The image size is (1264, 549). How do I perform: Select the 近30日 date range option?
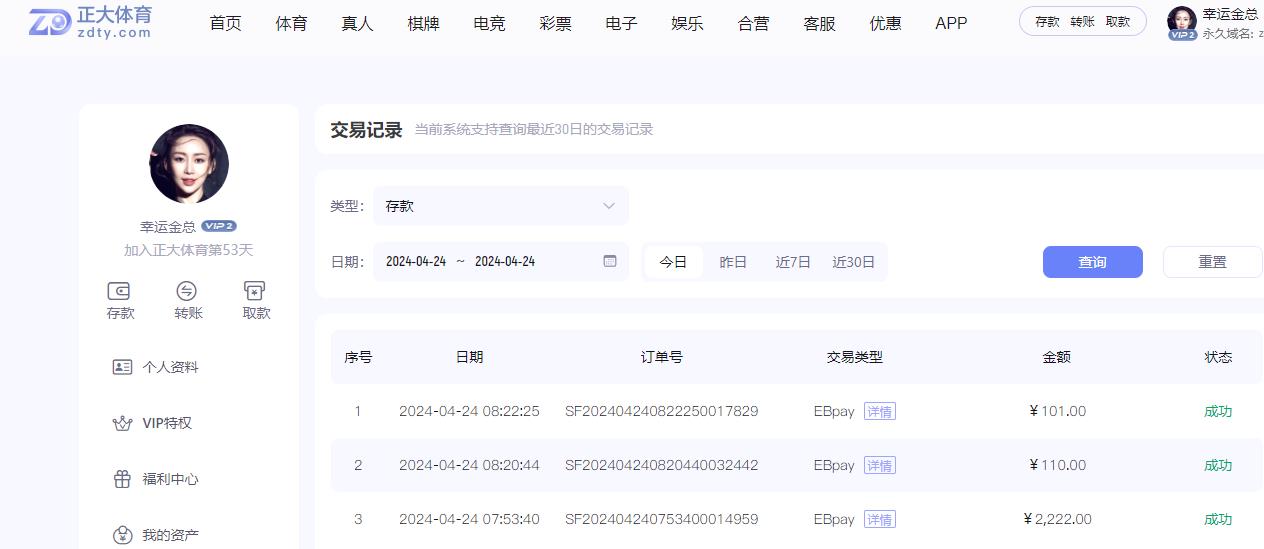pos(853,262)
